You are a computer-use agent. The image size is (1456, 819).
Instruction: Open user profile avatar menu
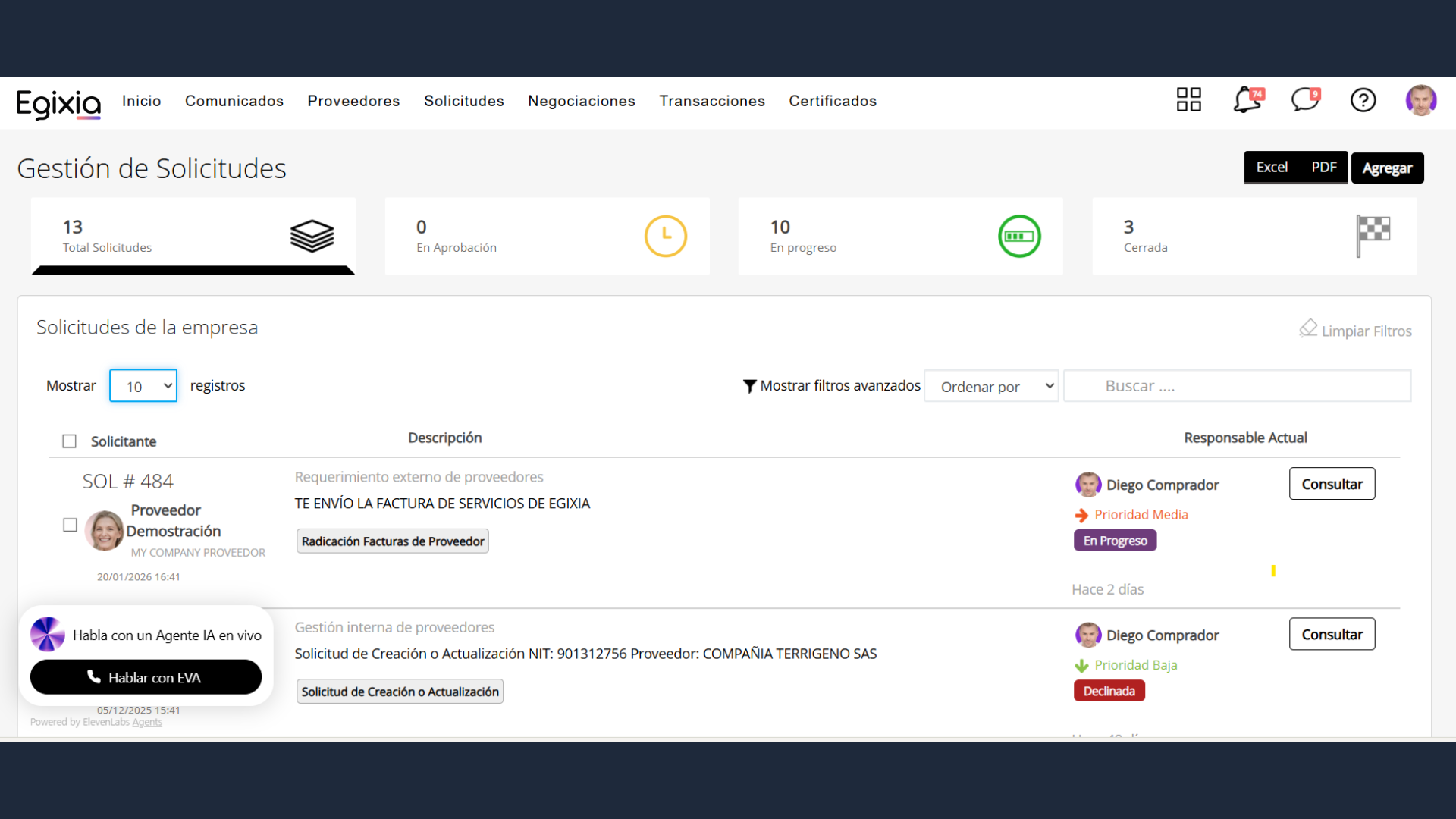point(1420,100)
